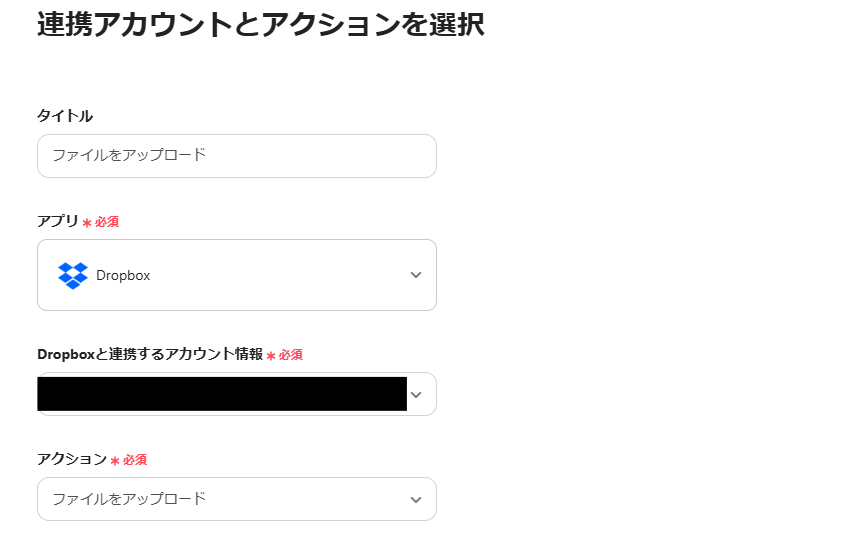Click the アクション field label

pos(71,459)
